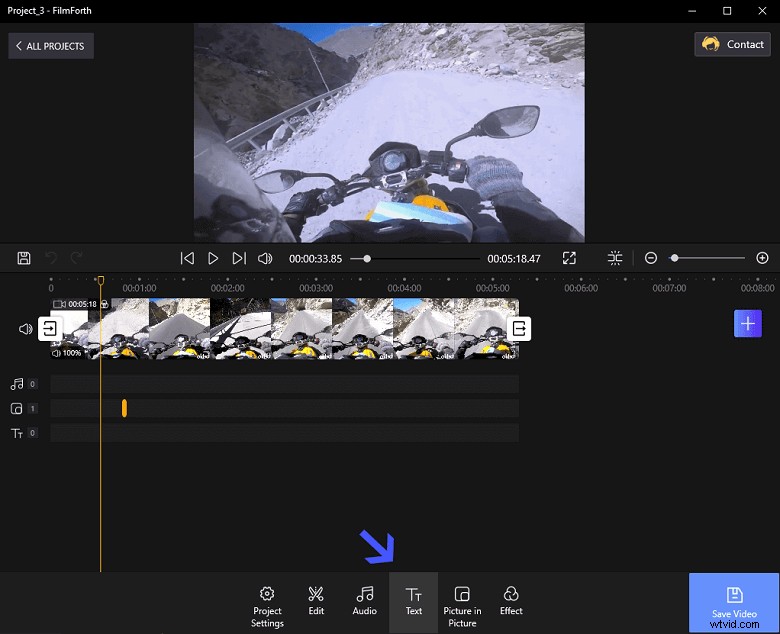780x634 pixels.
Task: Open the Text tool
Action: point(413,602)
